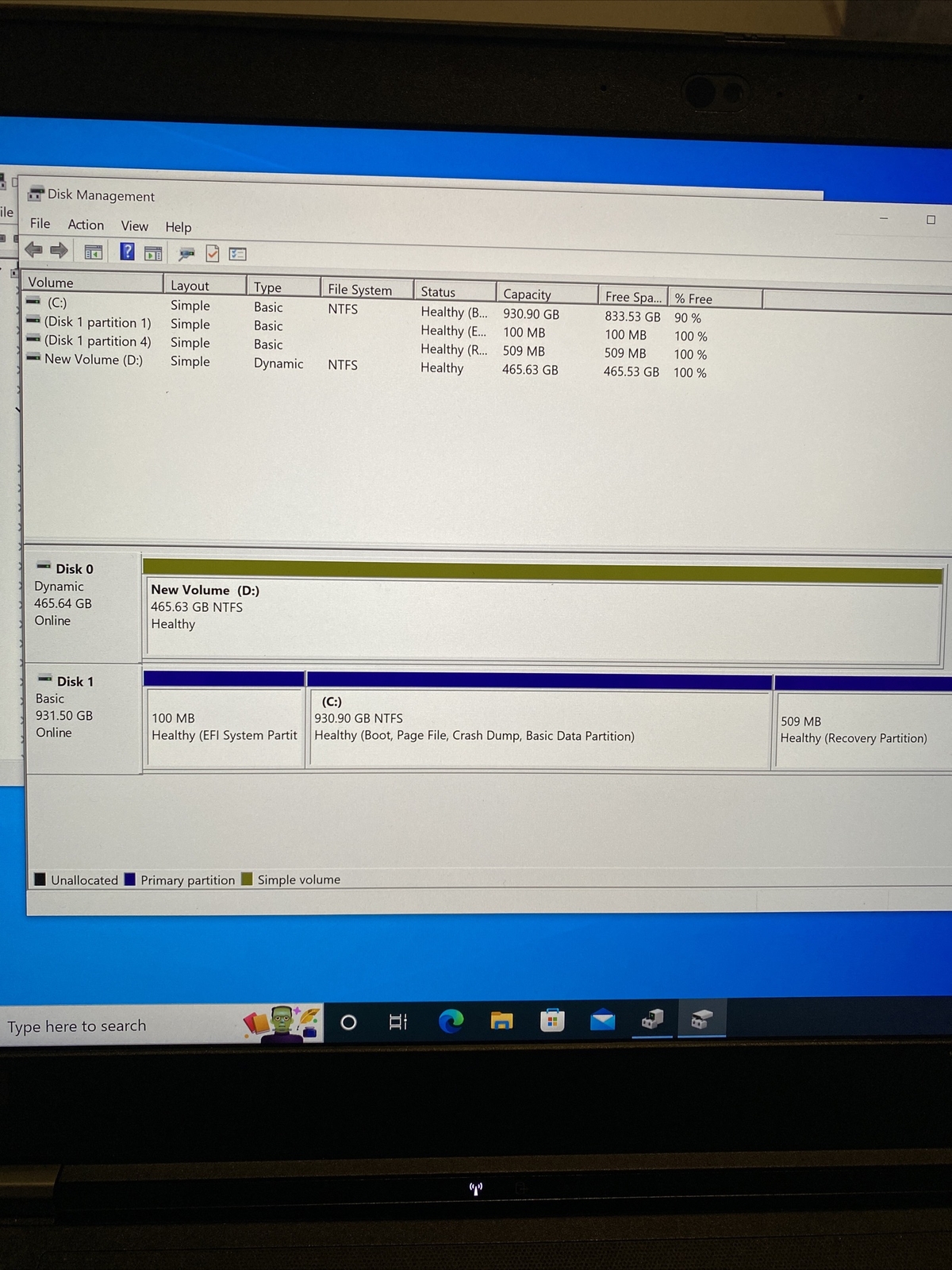Viewport: 952px width, 1270px height.
Task: Toggle the Show/Hide Console Tree icon
Action: tap(94, 252)
